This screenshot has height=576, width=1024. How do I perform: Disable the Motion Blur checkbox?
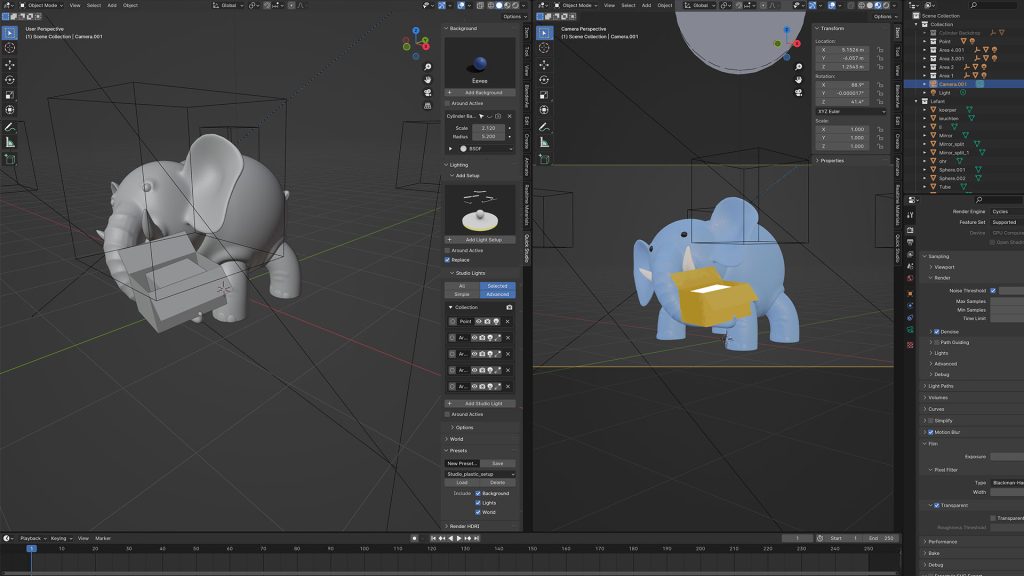[x=932, y=432]
